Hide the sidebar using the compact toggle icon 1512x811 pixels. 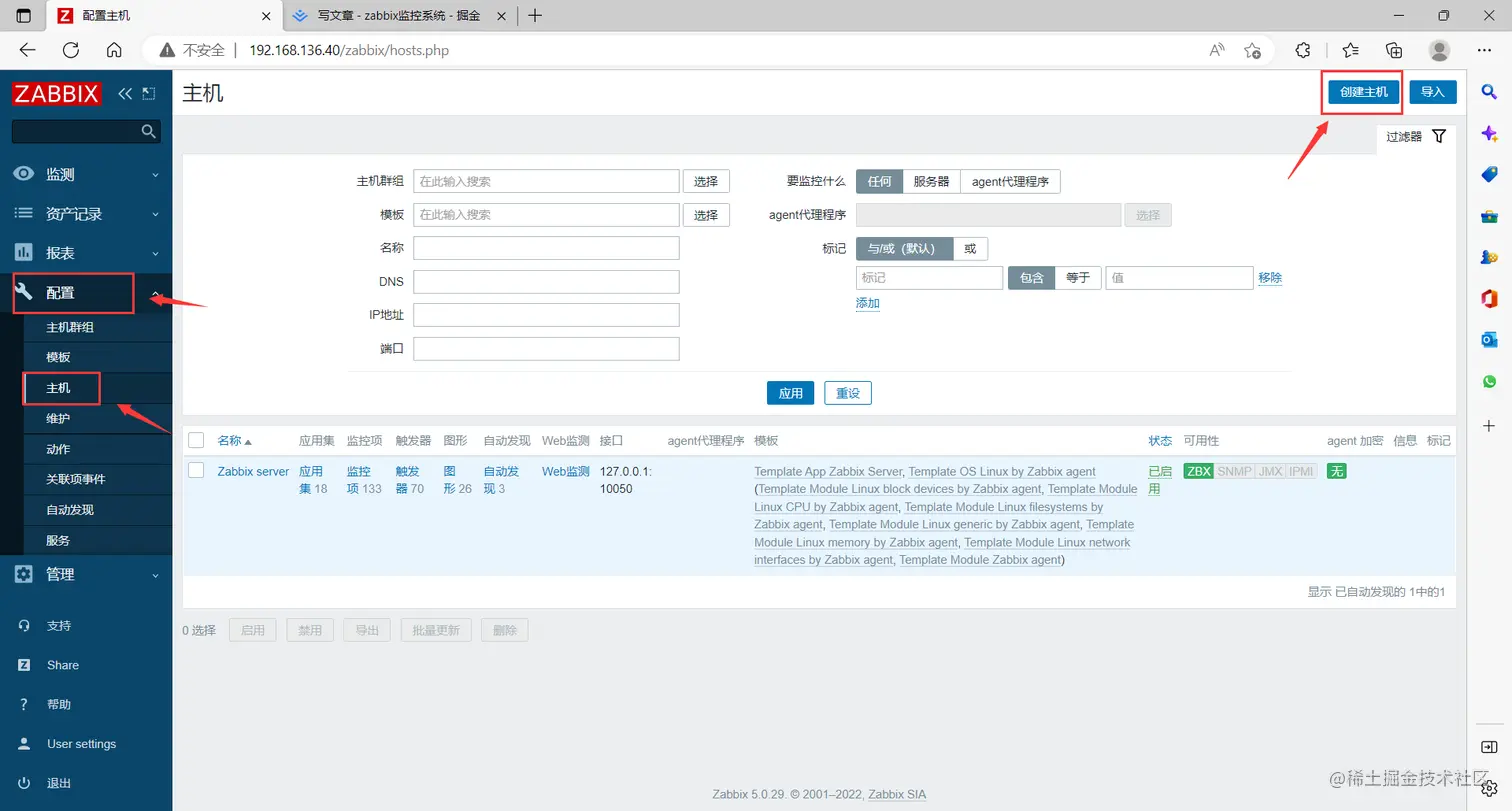(x=149, y=94)
